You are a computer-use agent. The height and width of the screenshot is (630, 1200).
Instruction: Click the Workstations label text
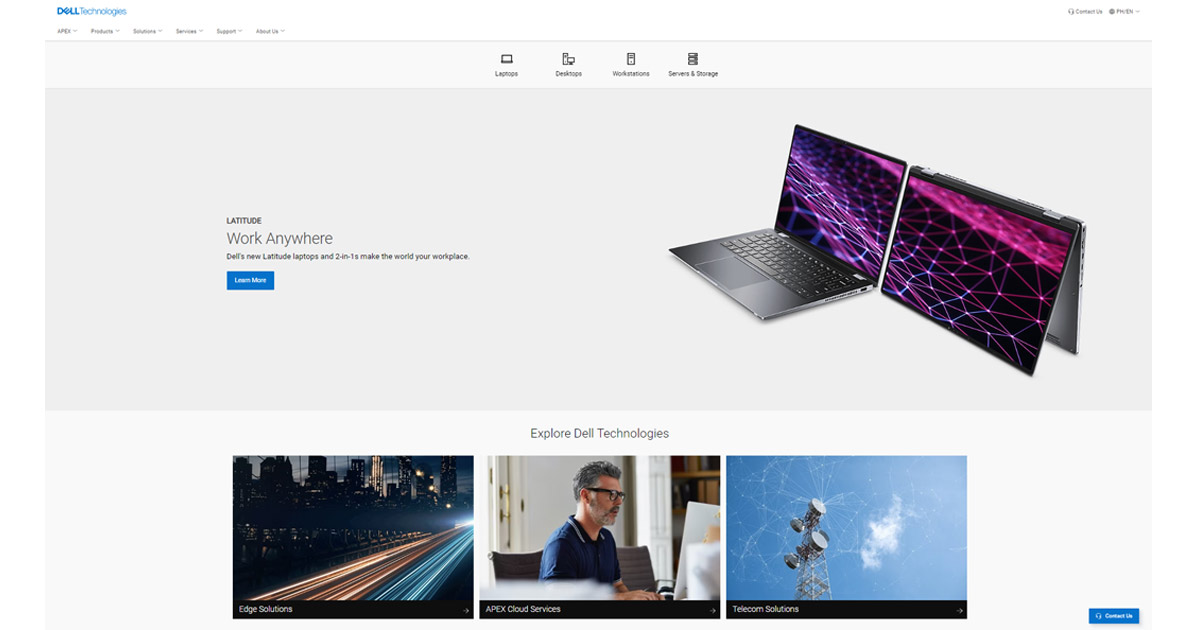[631, 74]
